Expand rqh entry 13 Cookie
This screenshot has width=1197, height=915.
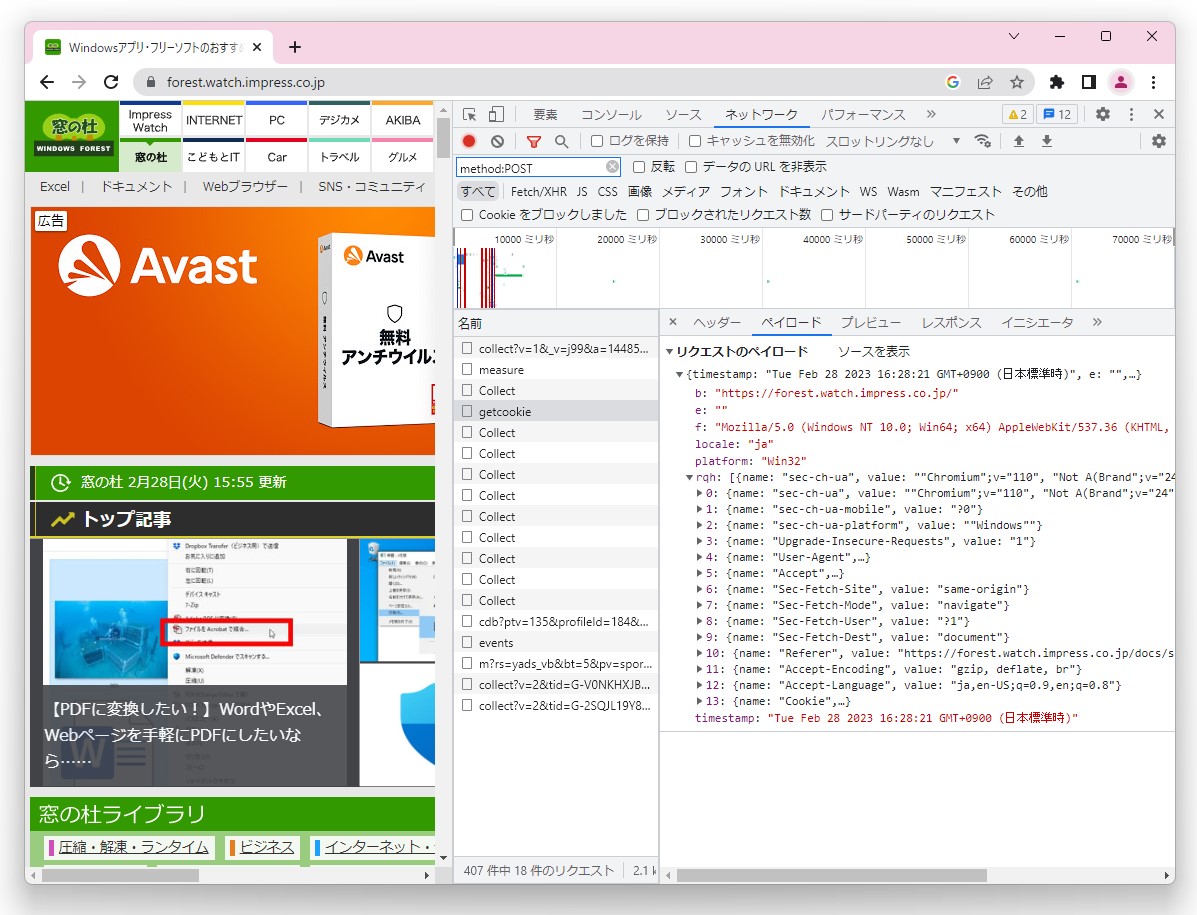(x=699, y=701)
